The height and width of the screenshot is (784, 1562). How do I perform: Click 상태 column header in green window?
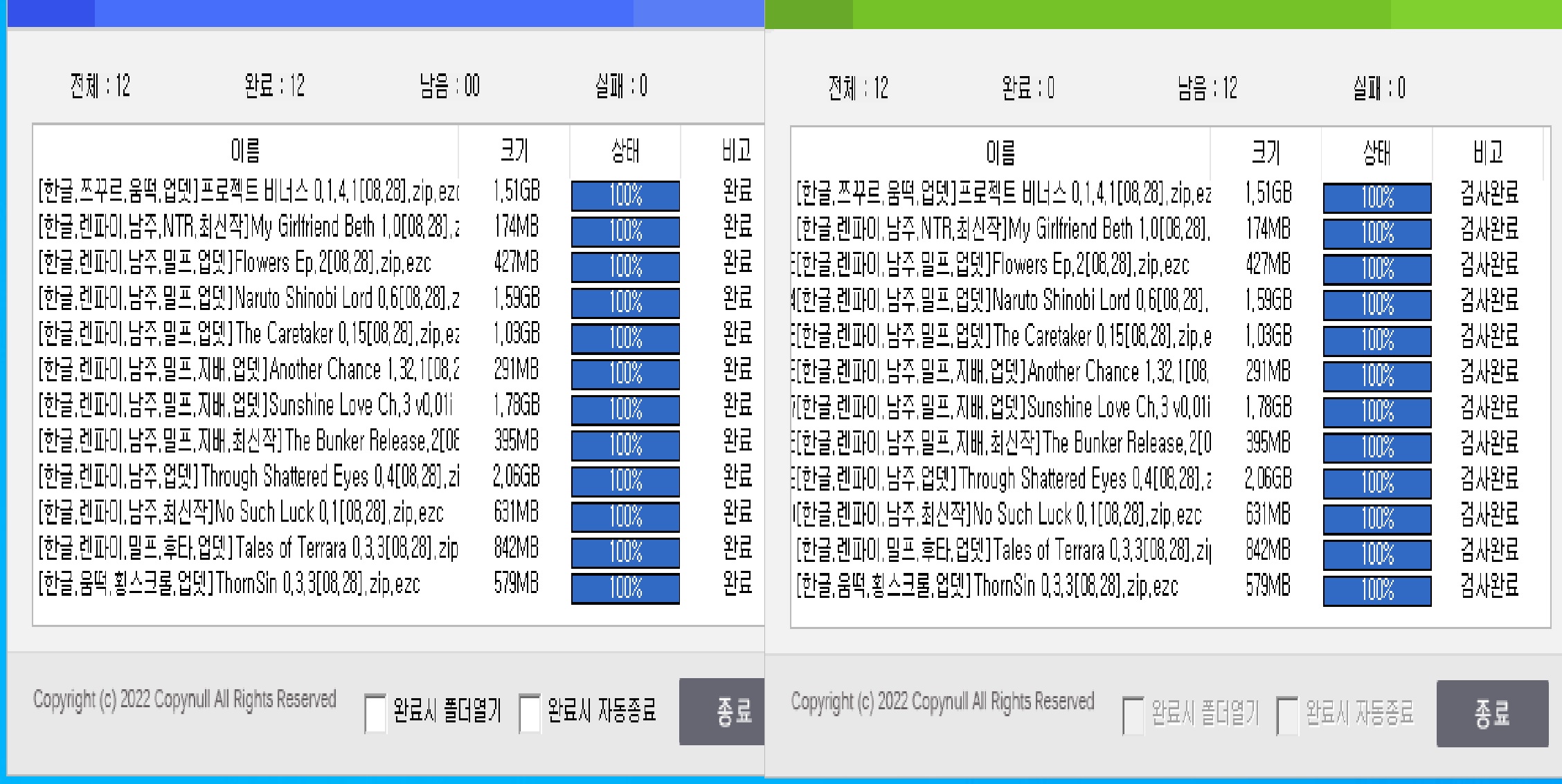pos(1376,153)
